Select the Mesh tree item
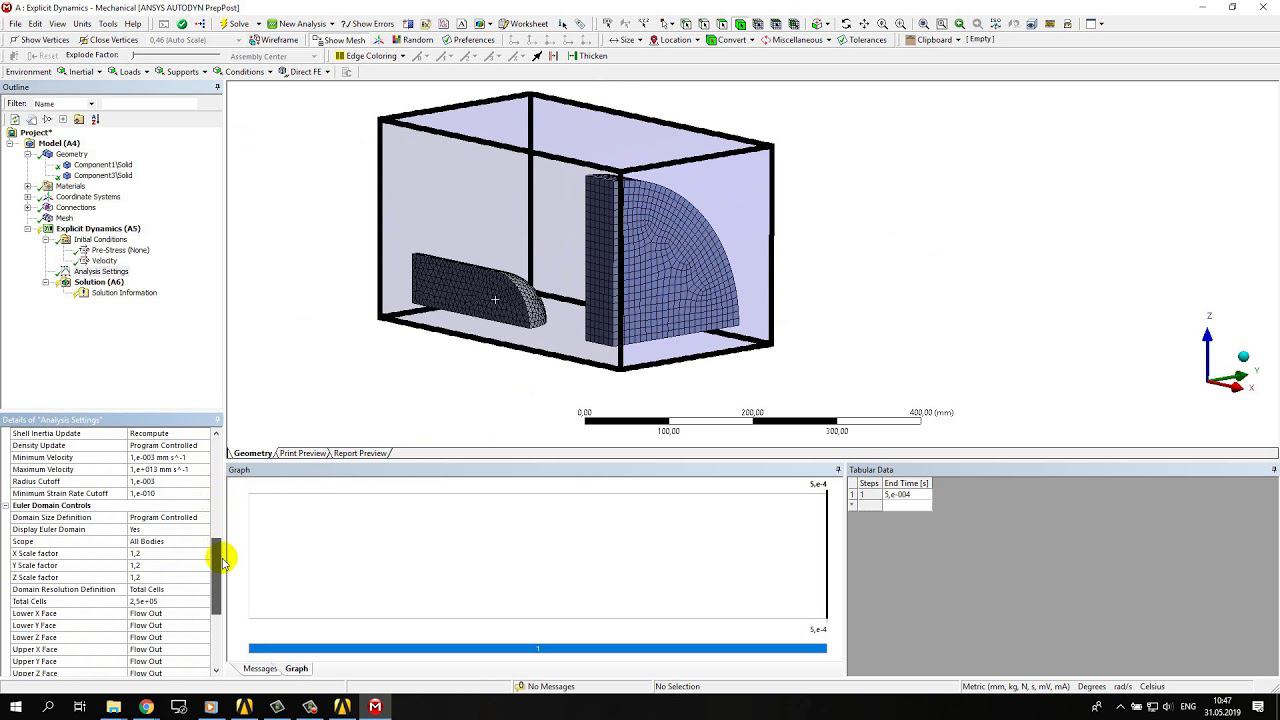 point(64,218)
